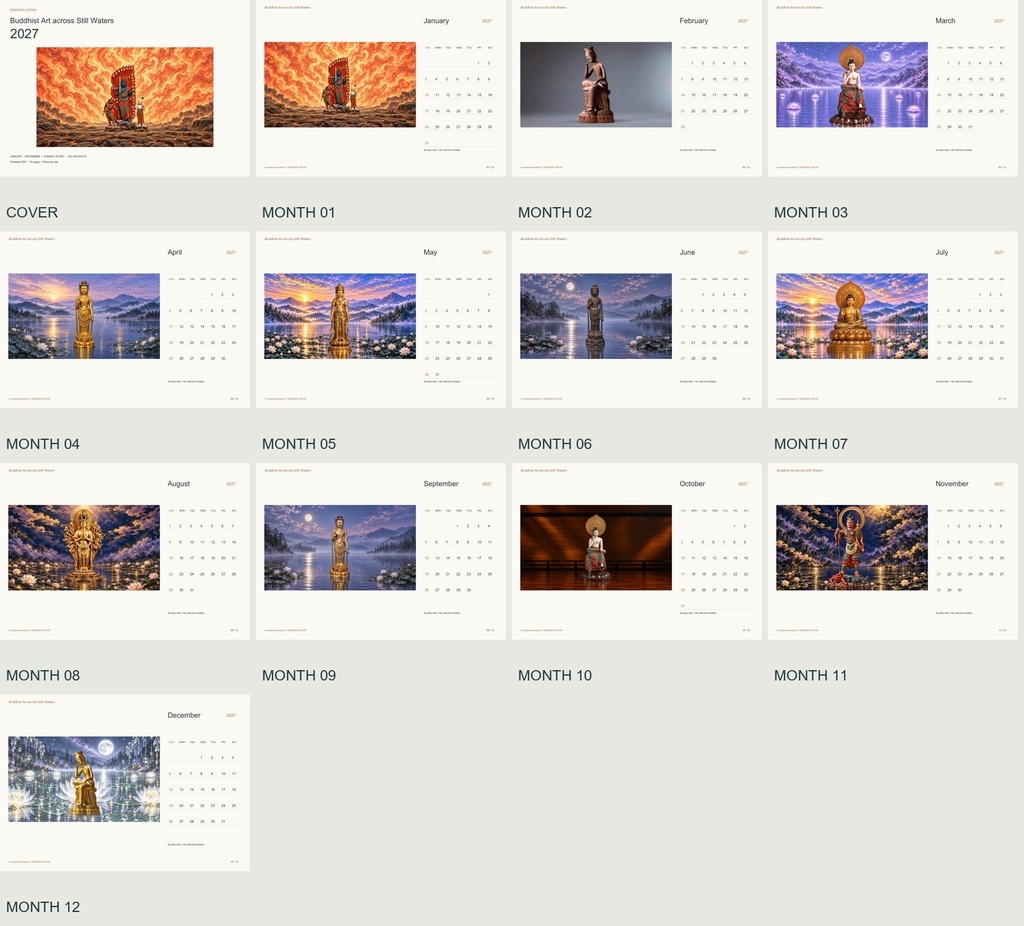Click the July month heading
Screen dimensions: 1024x926
point(941,252)
